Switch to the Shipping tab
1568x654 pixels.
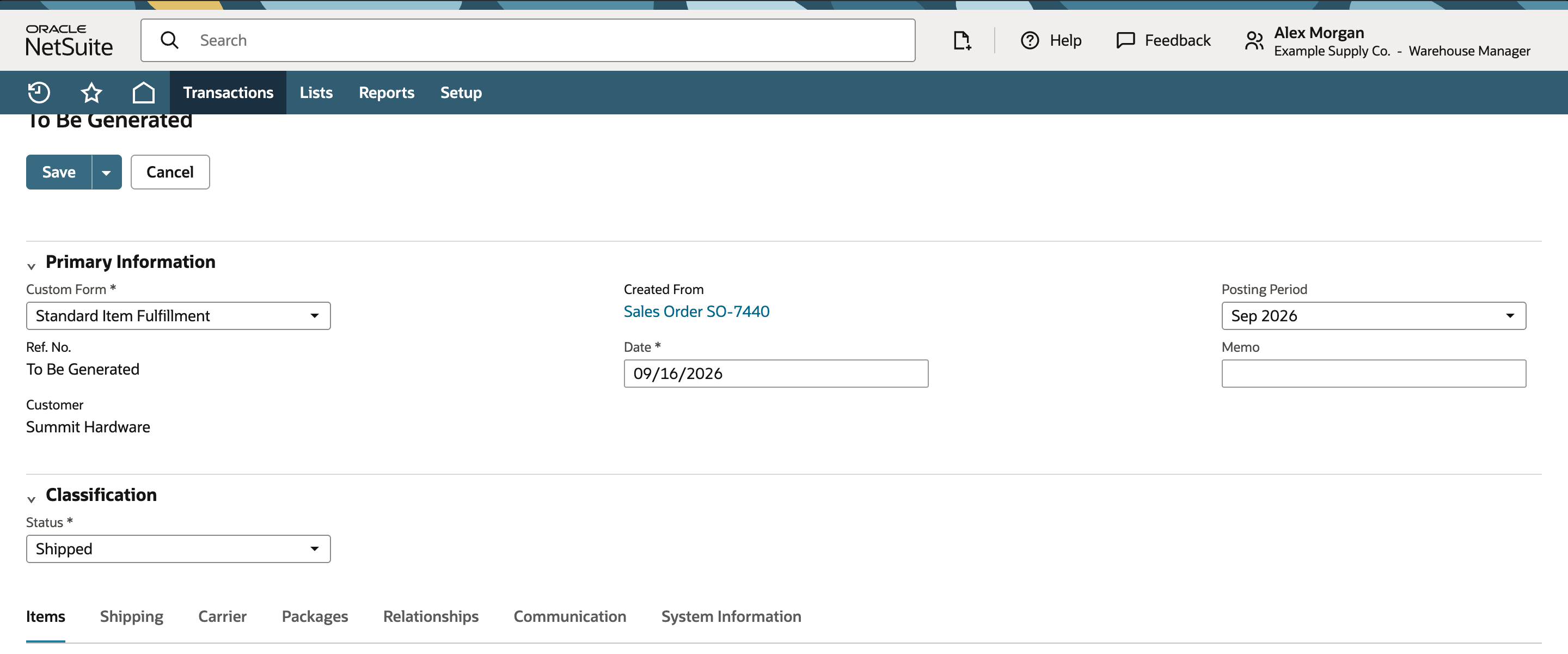coord(131,616)
